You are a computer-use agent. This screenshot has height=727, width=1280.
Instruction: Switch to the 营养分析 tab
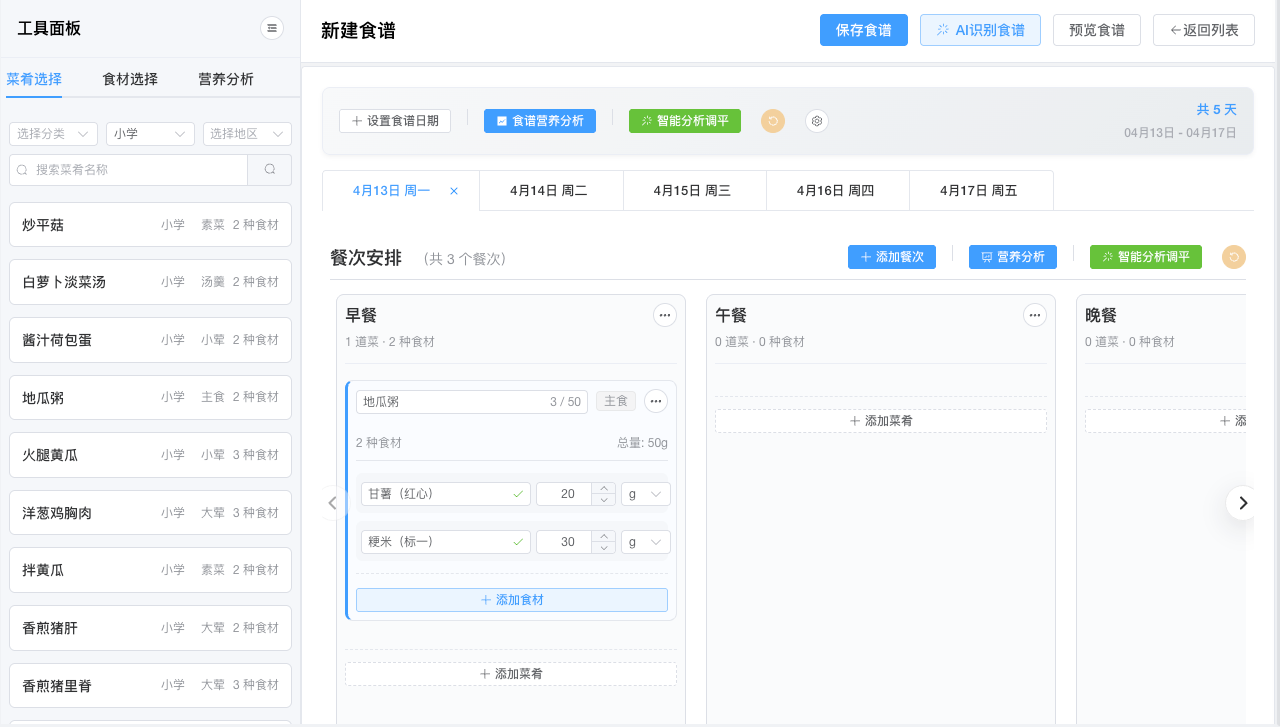[226, 79]
